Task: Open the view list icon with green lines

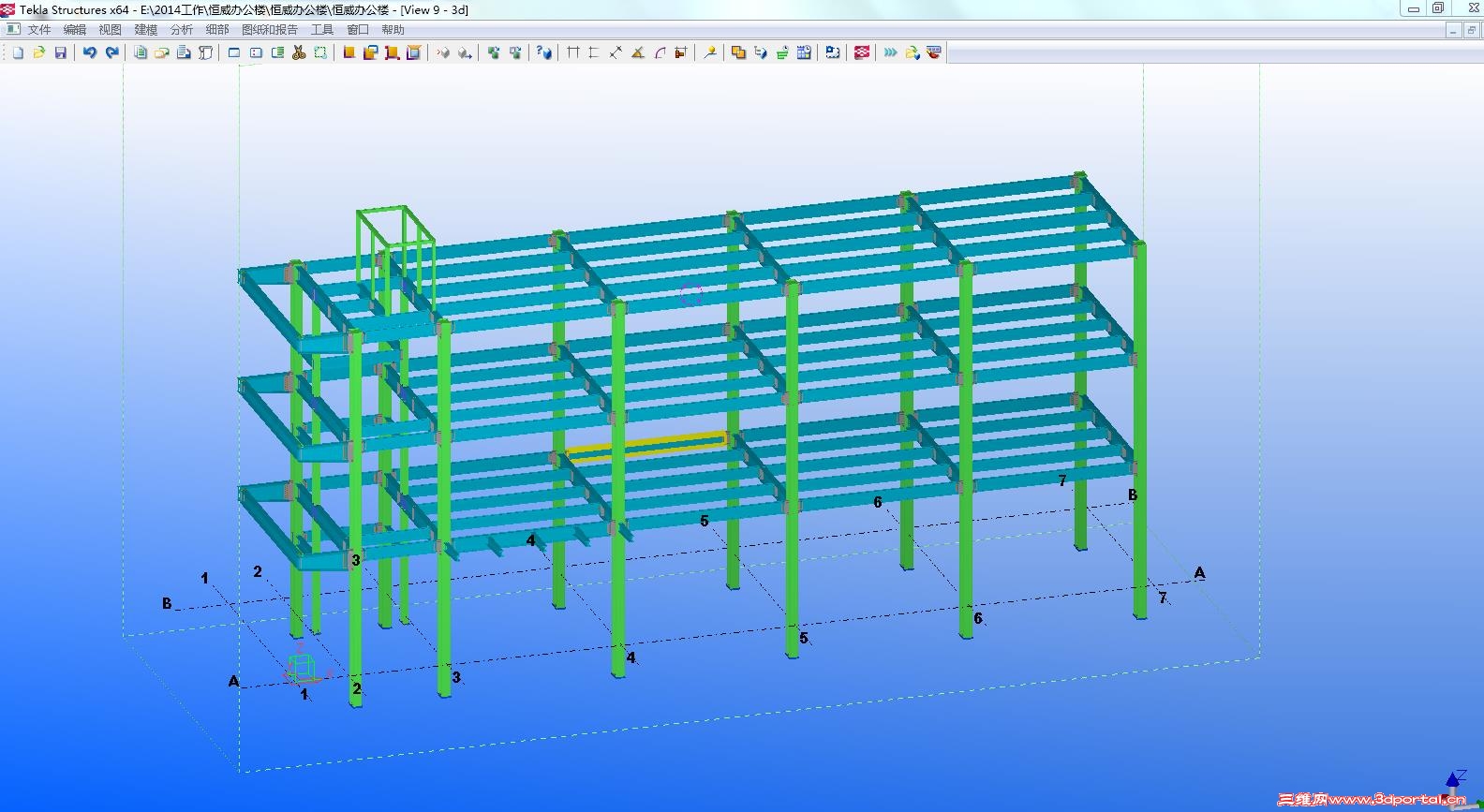Action: click(277, 52)
